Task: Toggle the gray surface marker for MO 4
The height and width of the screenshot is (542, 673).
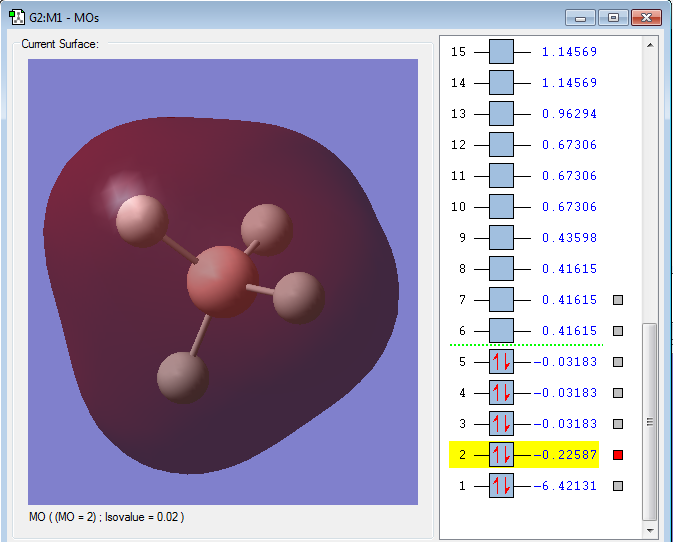Action: pyautogui.click(x=618, y=393)
